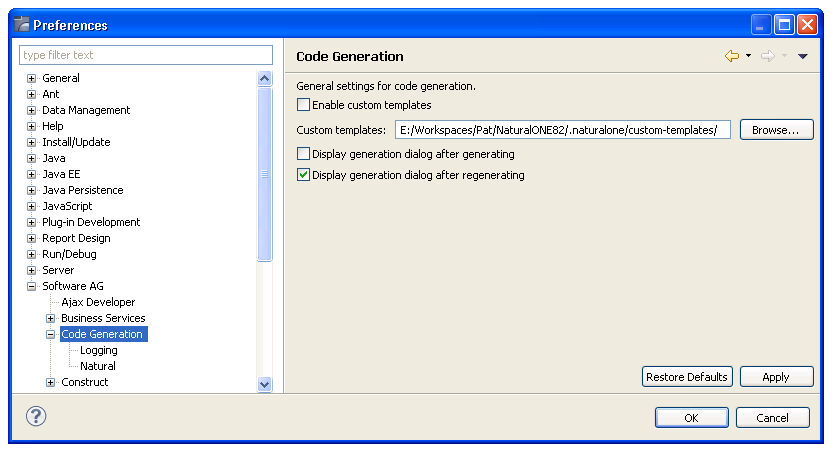The height and width of the screenshot is (454, 833).
Task: Expand the Business Services node
Action: coord(51,318)
